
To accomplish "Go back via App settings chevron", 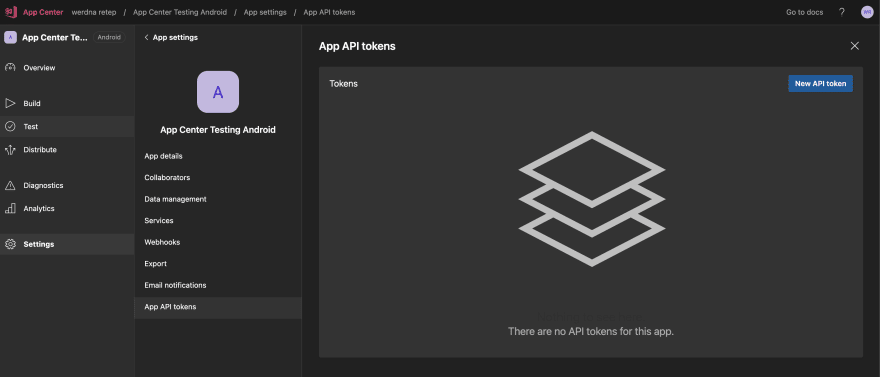I will (x=146, y=38).
